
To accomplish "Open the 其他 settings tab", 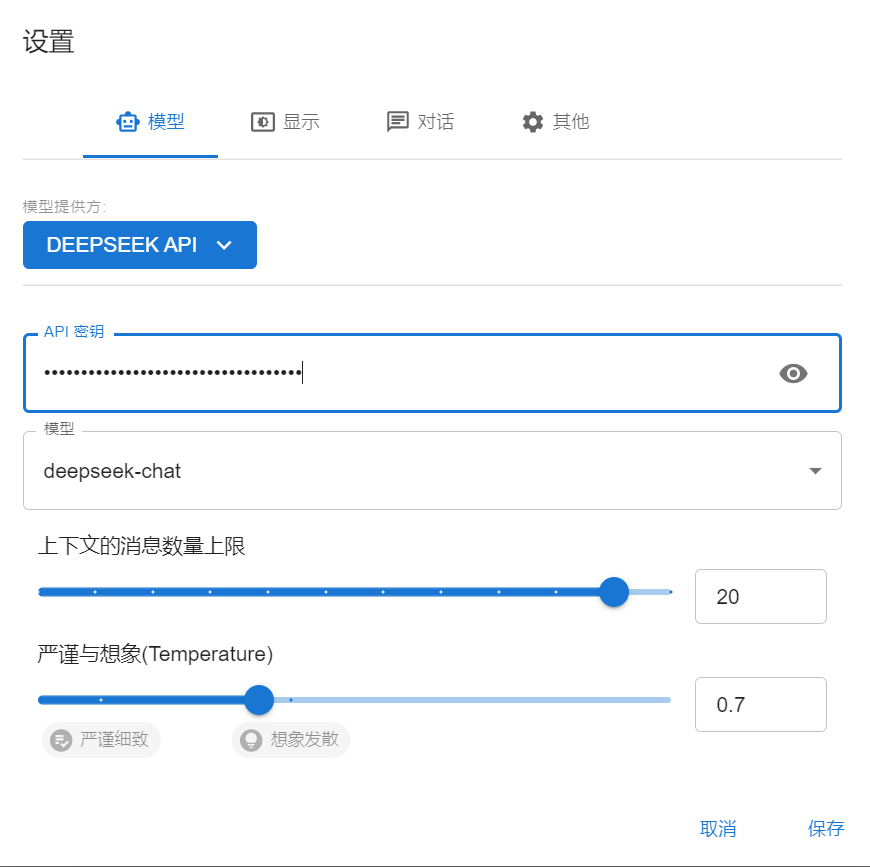I will click(557, 122).
